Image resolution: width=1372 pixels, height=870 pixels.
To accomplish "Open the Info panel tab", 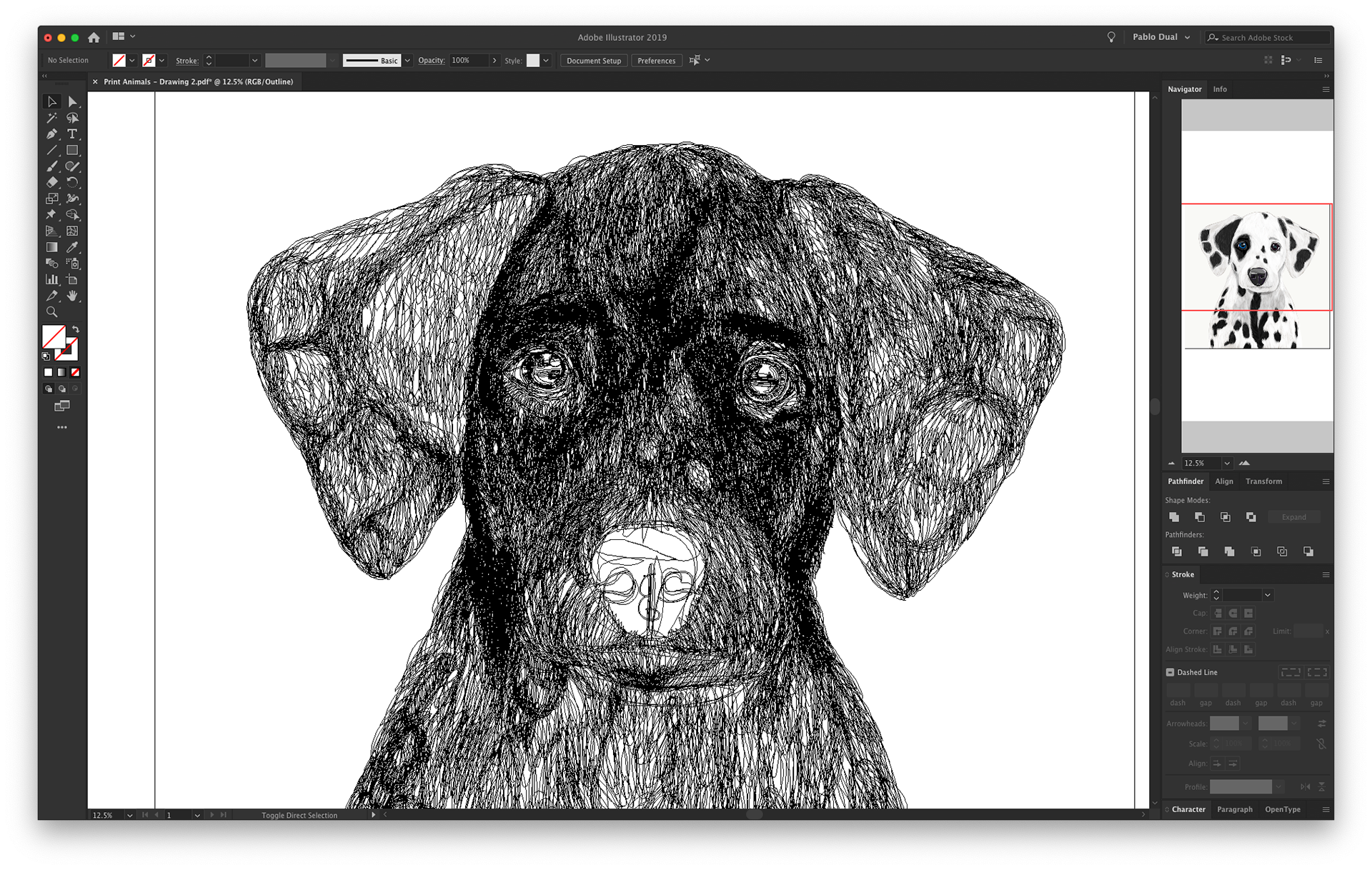I will tap(1220, 89).
